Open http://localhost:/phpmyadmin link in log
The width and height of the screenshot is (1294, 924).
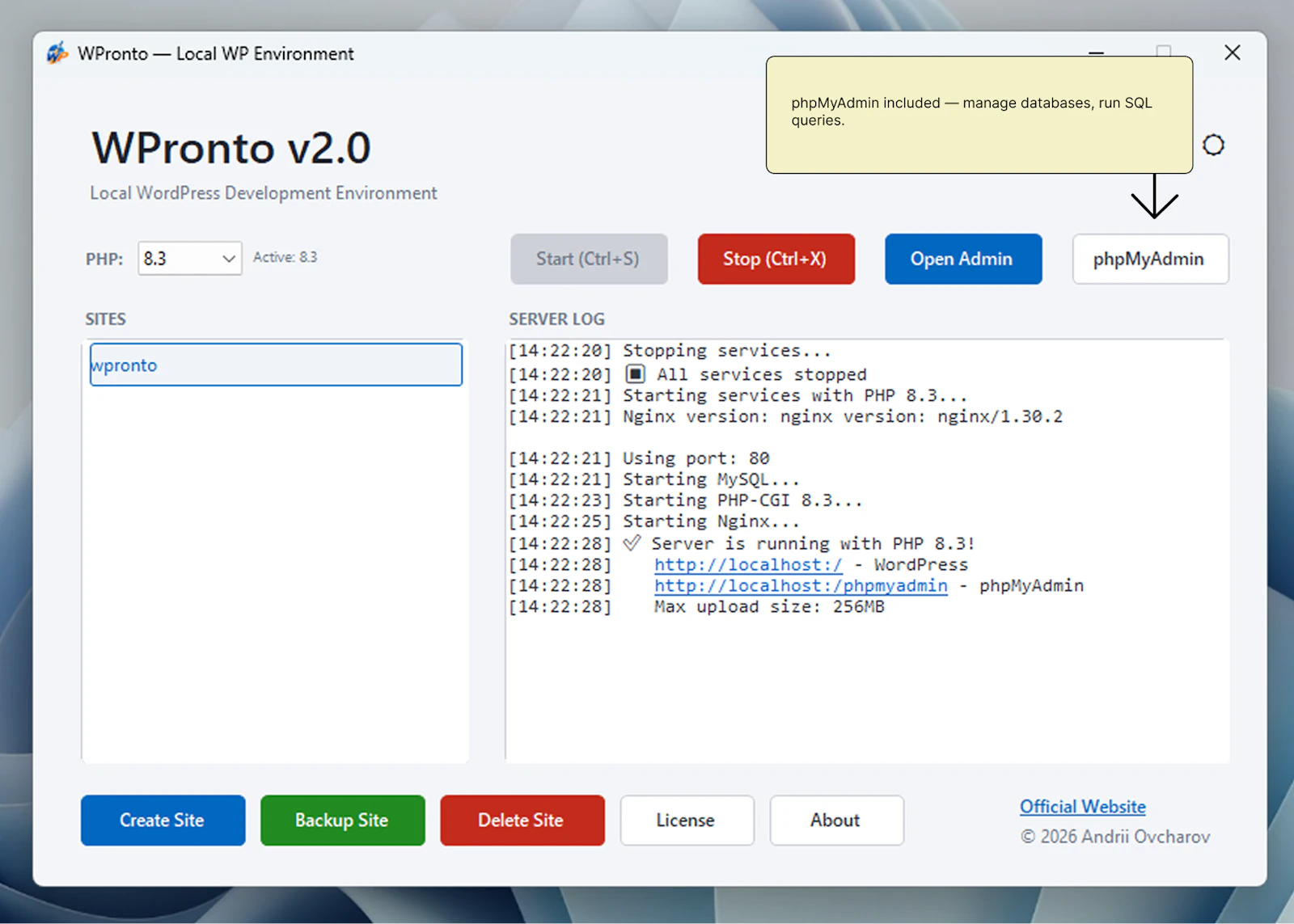point(801,586)
